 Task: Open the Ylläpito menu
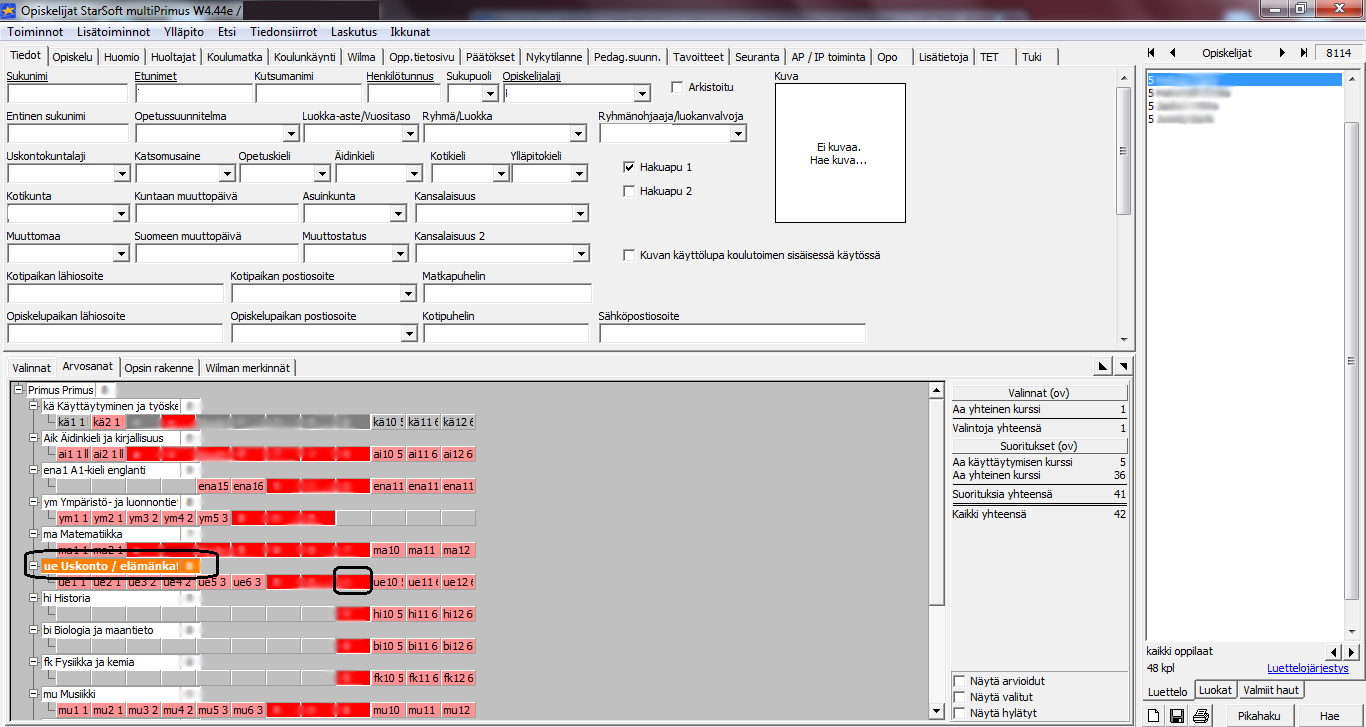click(184, 32)
